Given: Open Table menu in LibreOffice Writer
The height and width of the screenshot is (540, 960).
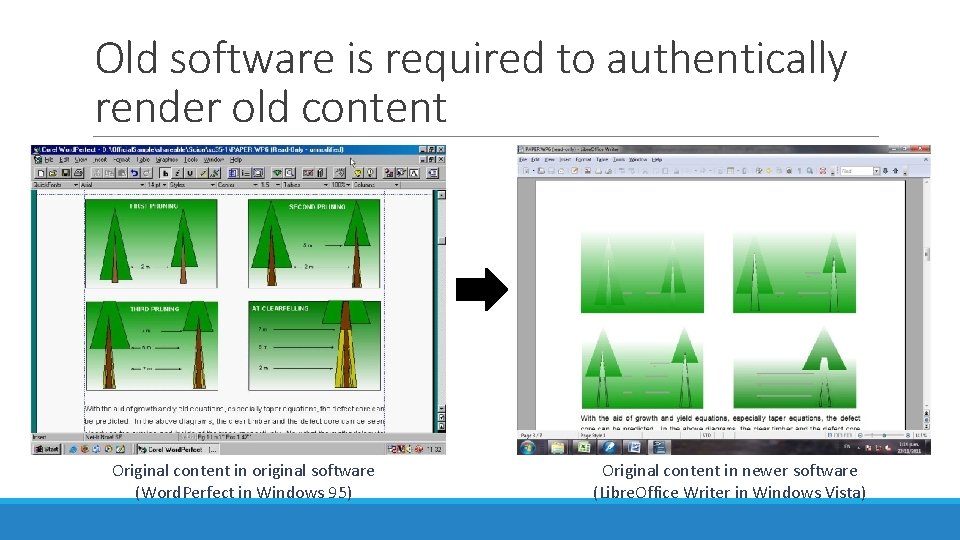Looking at the screenshot, I should pyautogui.click(x=602, y=159).
